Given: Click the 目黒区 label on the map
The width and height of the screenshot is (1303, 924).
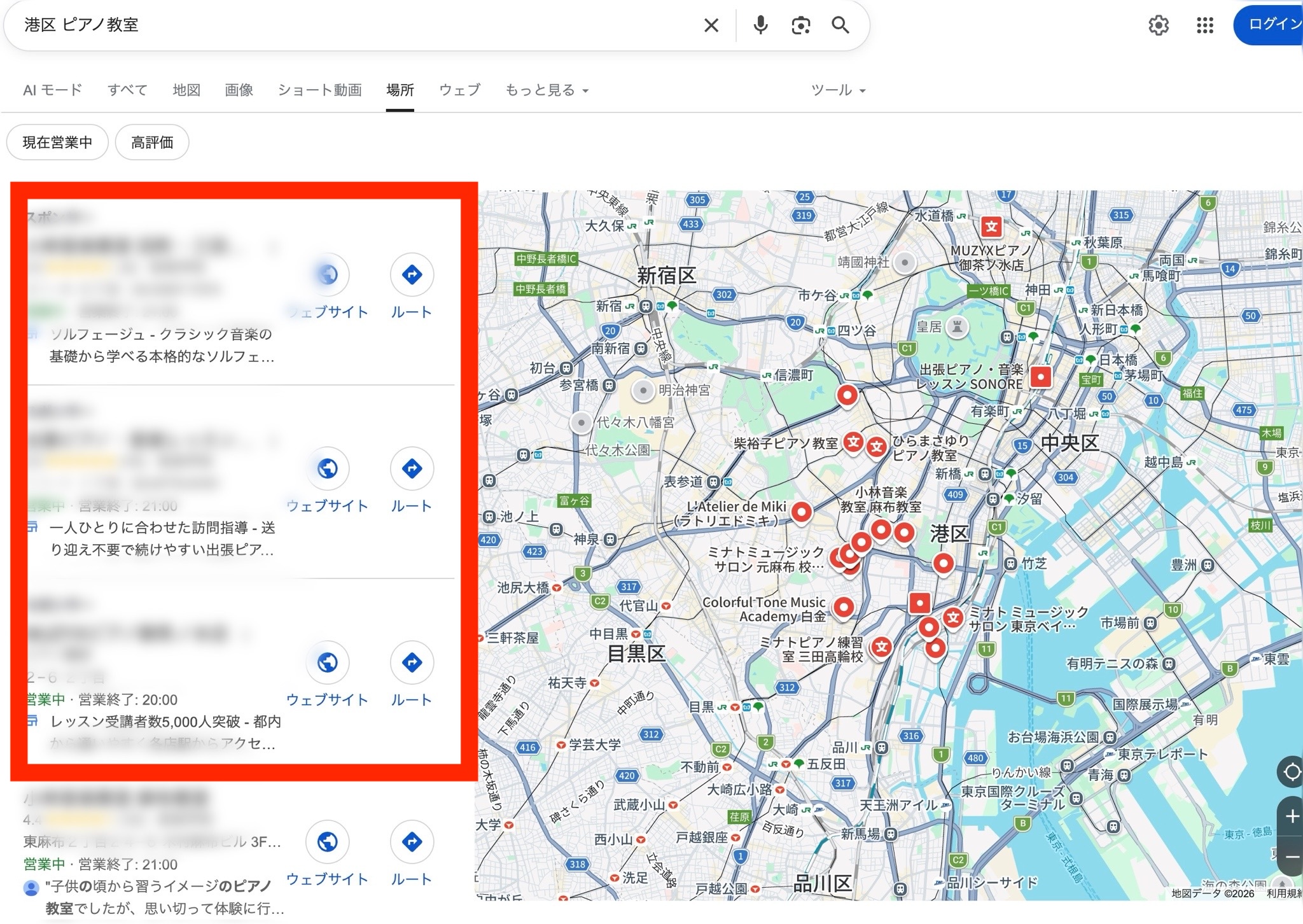Looking at the screenshot, I should tap(636, 654).
